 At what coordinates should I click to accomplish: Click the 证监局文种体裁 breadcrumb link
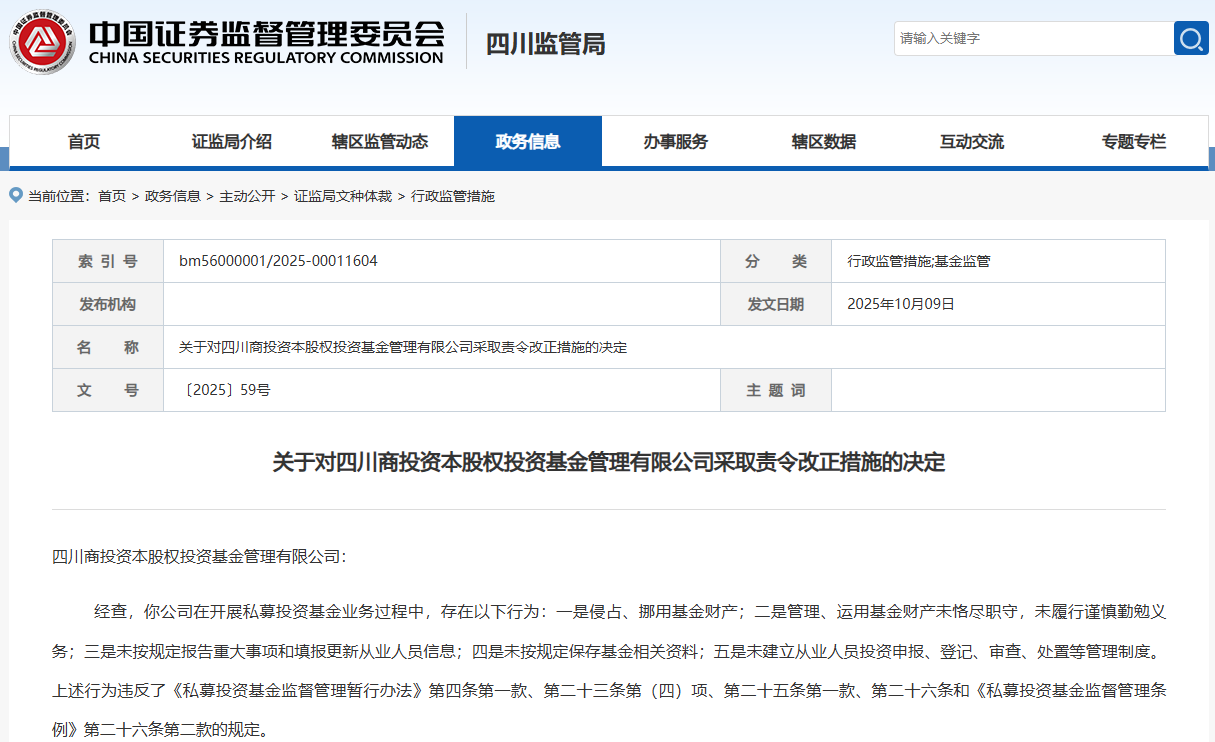click(343, 196)
